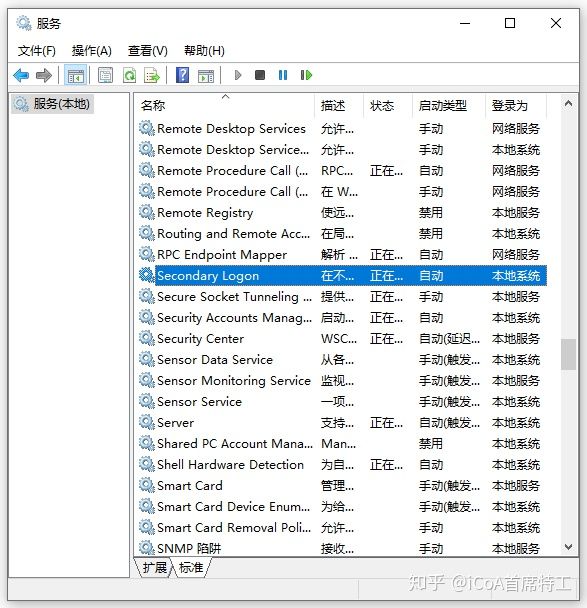Click the scrollbar down arrow

(x=568, y=547)
